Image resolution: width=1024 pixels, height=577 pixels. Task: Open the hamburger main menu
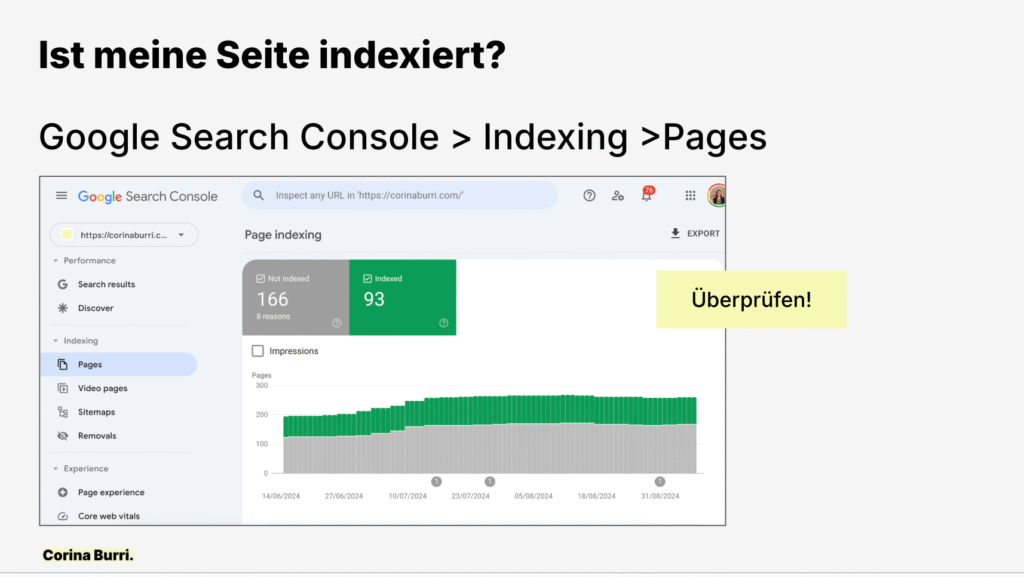pos(62,196)
